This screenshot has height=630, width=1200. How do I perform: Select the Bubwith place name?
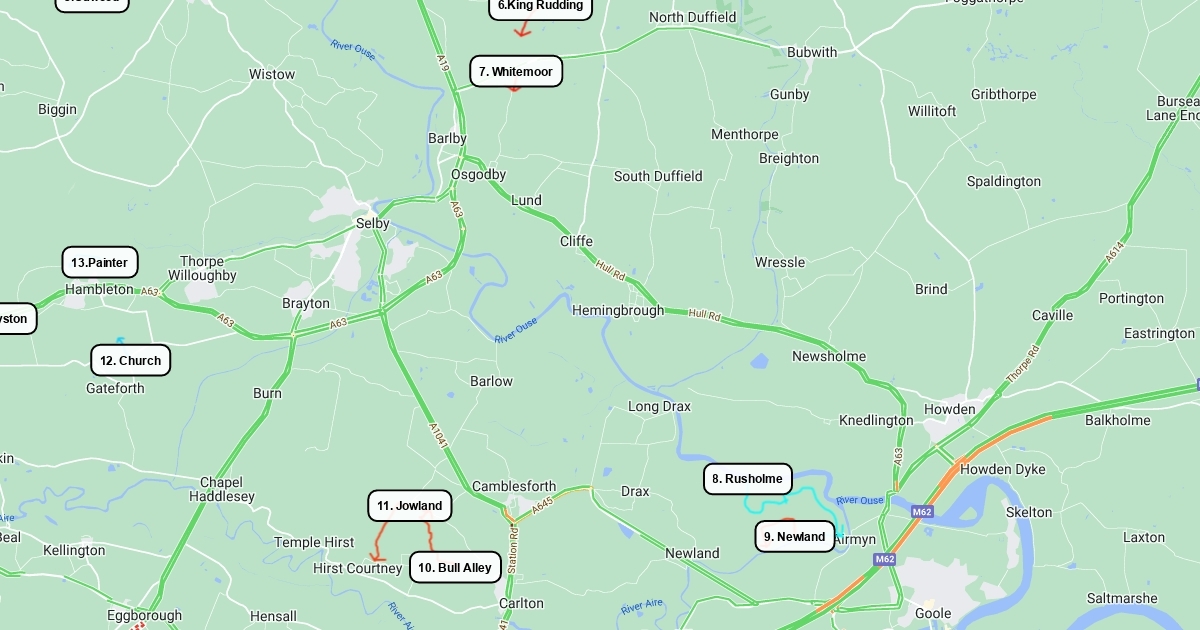[812, 52]
